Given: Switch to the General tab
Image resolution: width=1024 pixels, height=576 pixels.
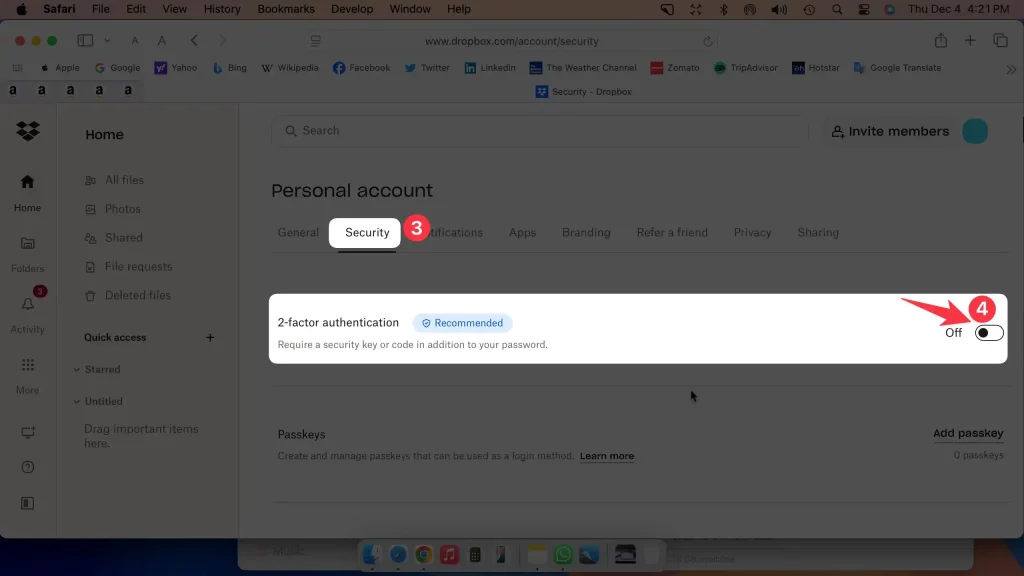Looking at the screenshot, I should coord(298,232).
